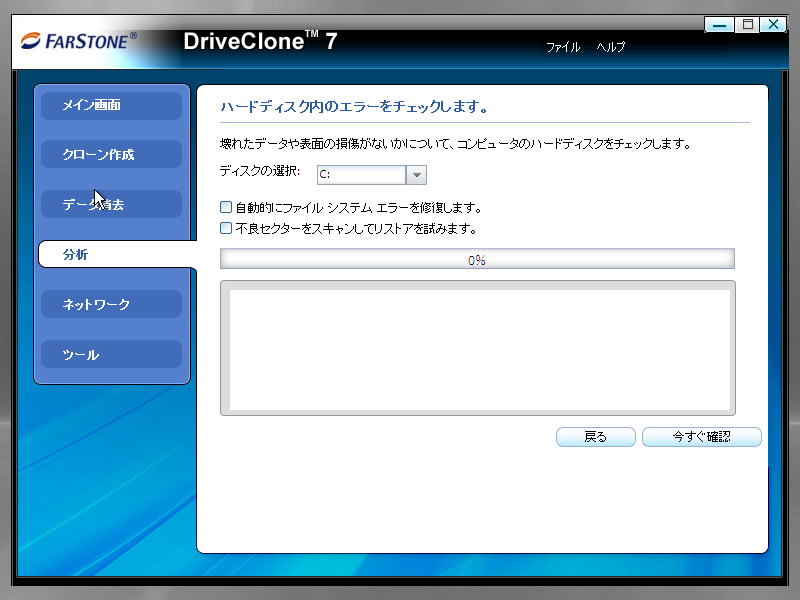Enable bad sector scan and restore checkbox
Viewport: 800px width, 600px height.
click(x=226, y=228)
